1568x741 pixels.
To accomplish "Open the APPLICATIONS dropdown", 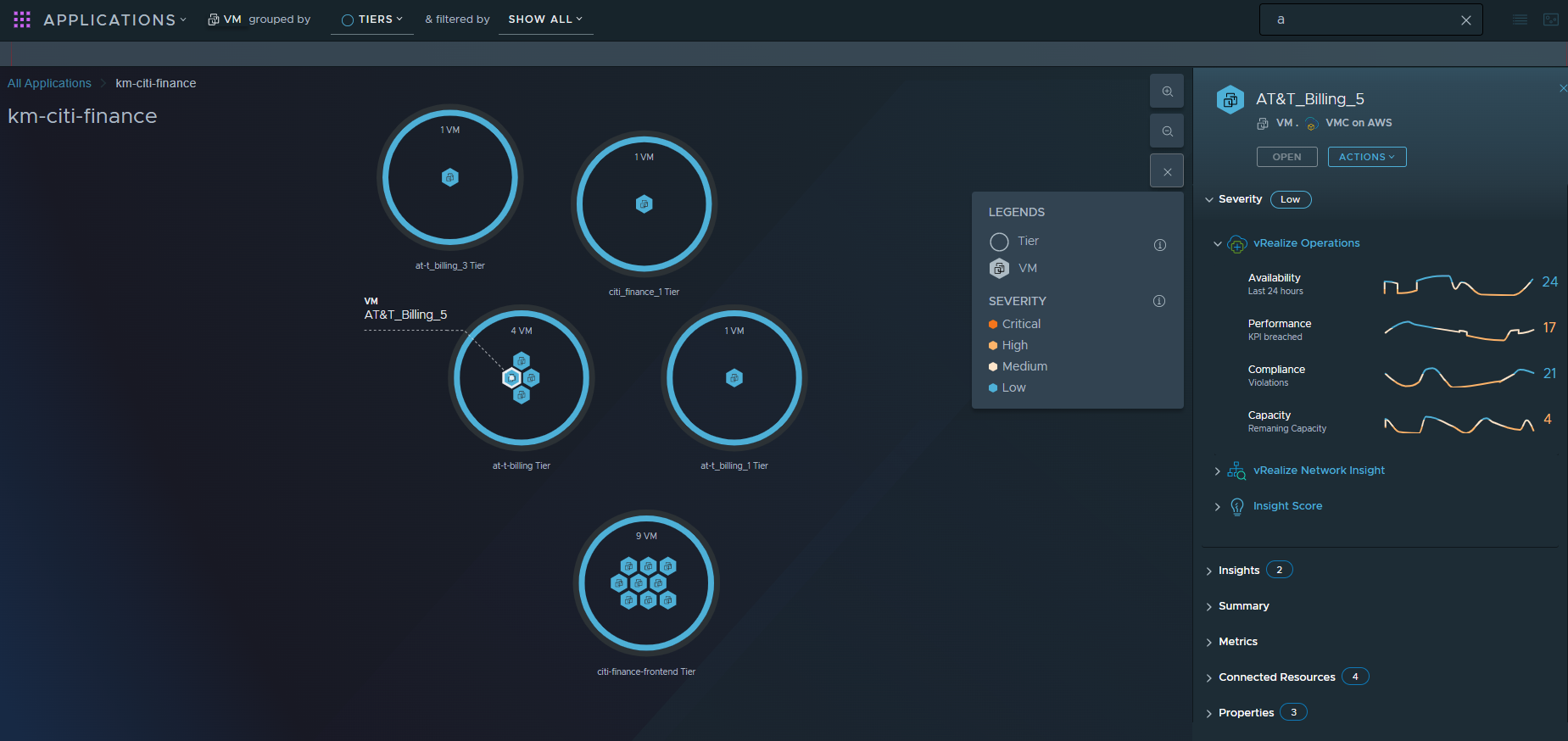I will (114, 19).
